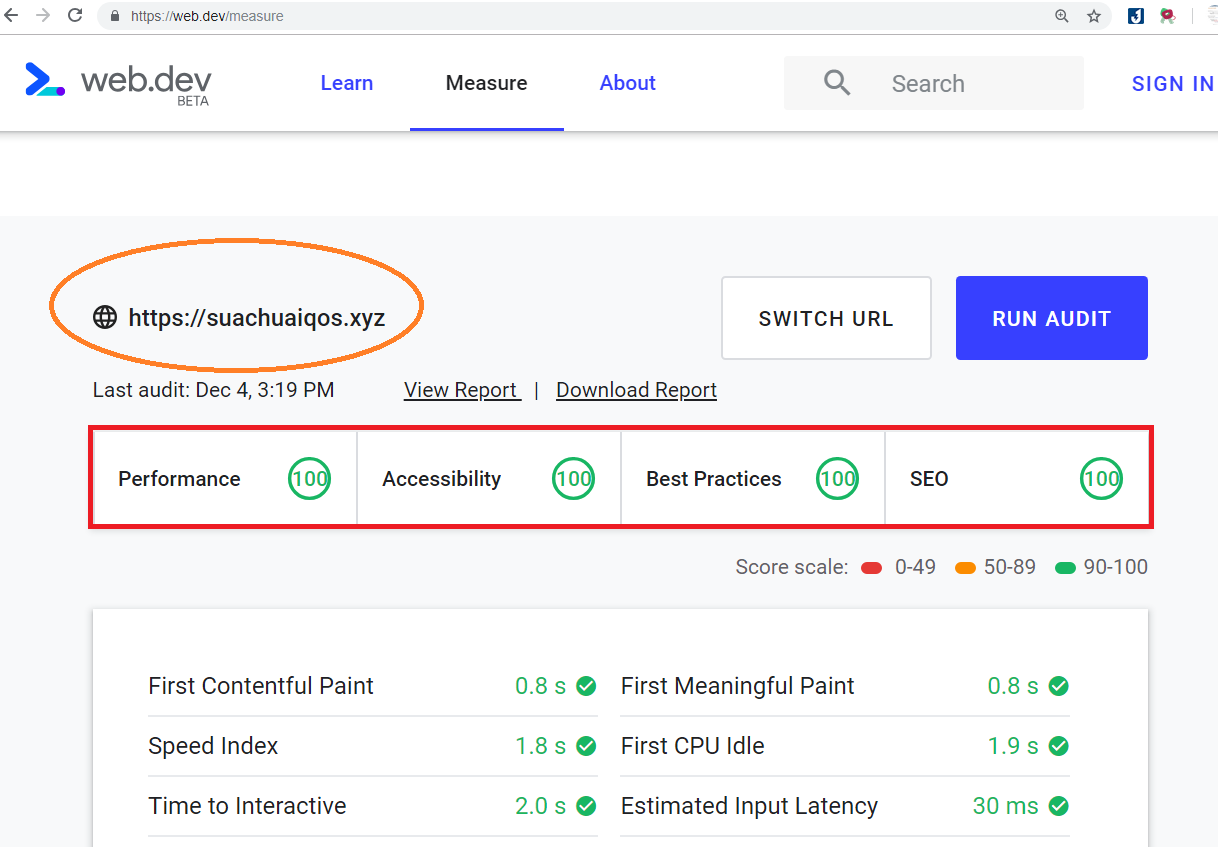Open the About tab
Screen dimensions: 1218x847
pyautogui.click(x=627, y=83)
